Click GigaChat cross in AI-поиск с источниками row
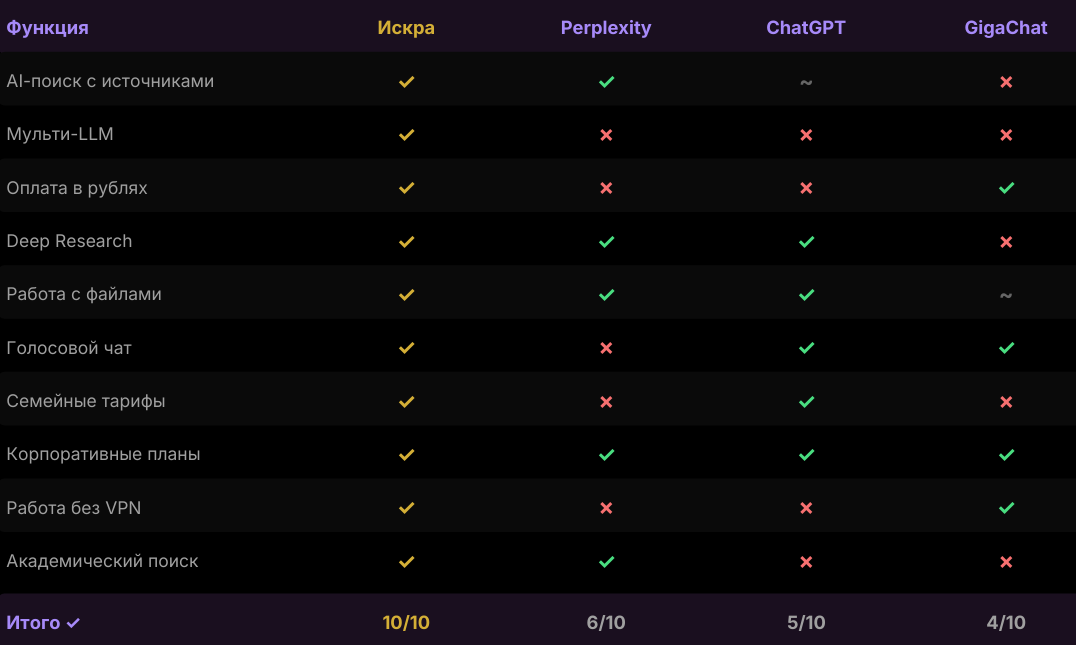This screenshot has height=645, width=1076. [x=1006, y=82]
